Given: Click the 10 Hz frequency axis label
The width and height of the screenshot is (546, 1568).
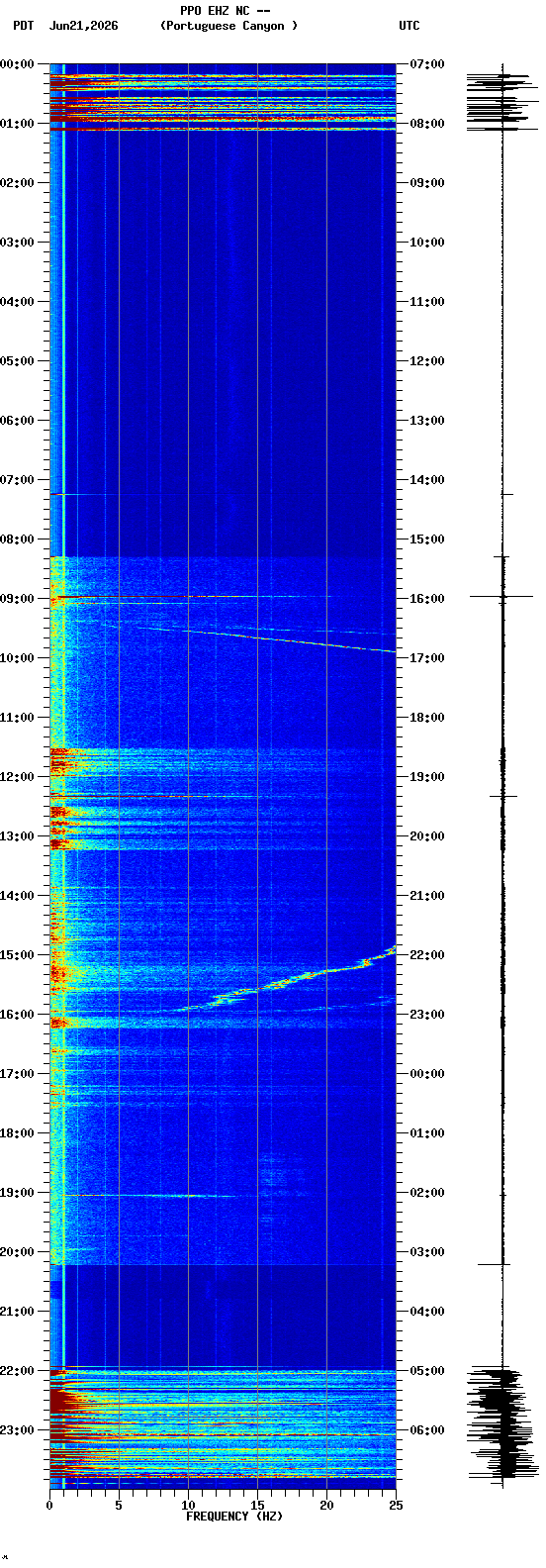Looking at the screenshot, I should [188, 1505].
